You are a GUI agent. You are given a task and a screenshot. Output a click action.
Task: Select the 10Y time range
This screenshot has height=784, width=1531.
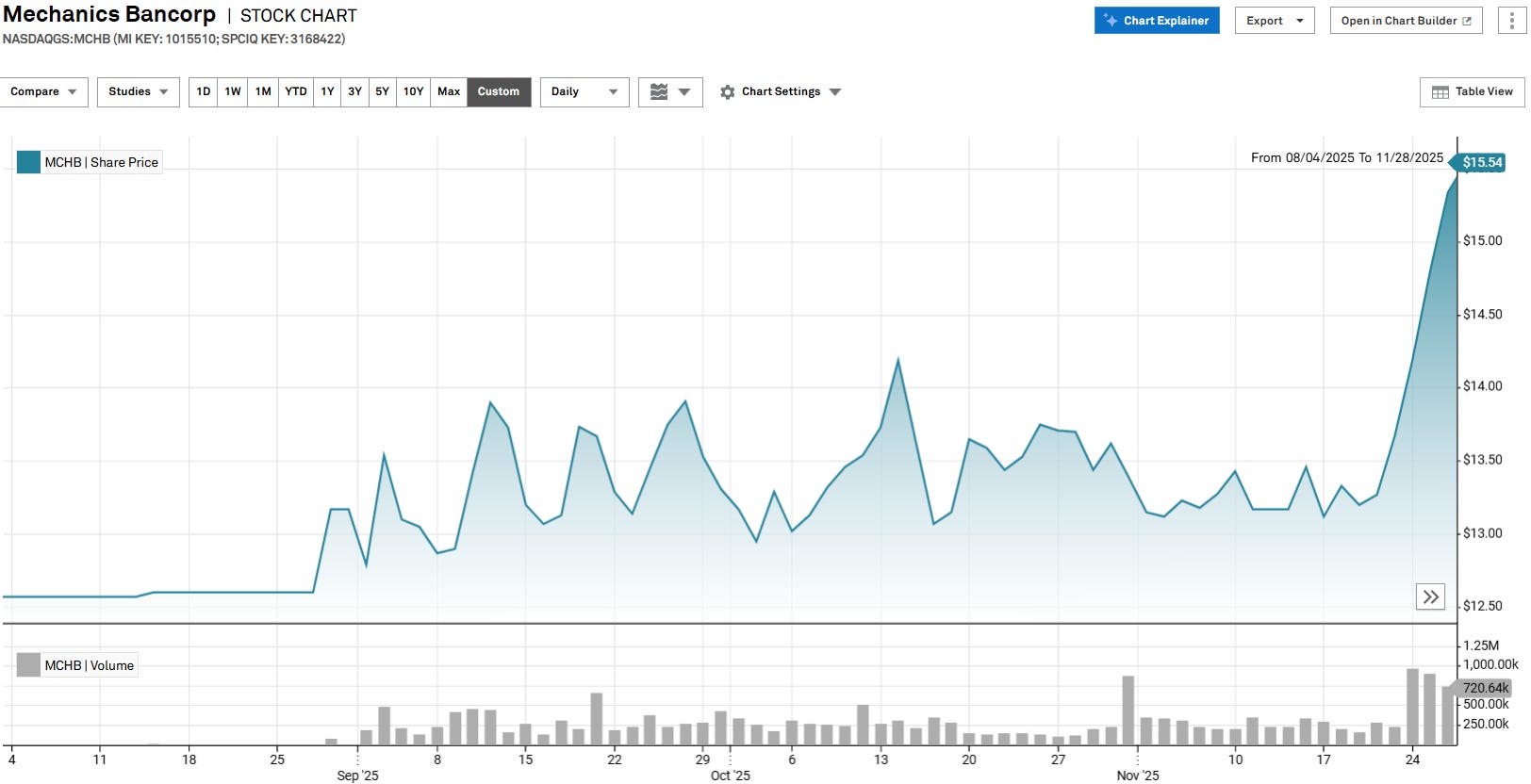point(413,91)
